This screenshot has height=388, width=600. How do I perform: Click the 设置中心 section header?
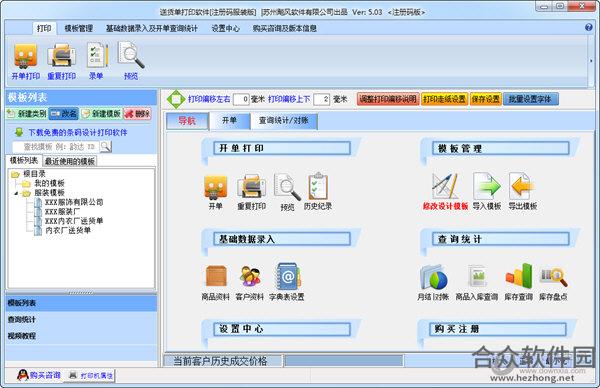point(282,329)
